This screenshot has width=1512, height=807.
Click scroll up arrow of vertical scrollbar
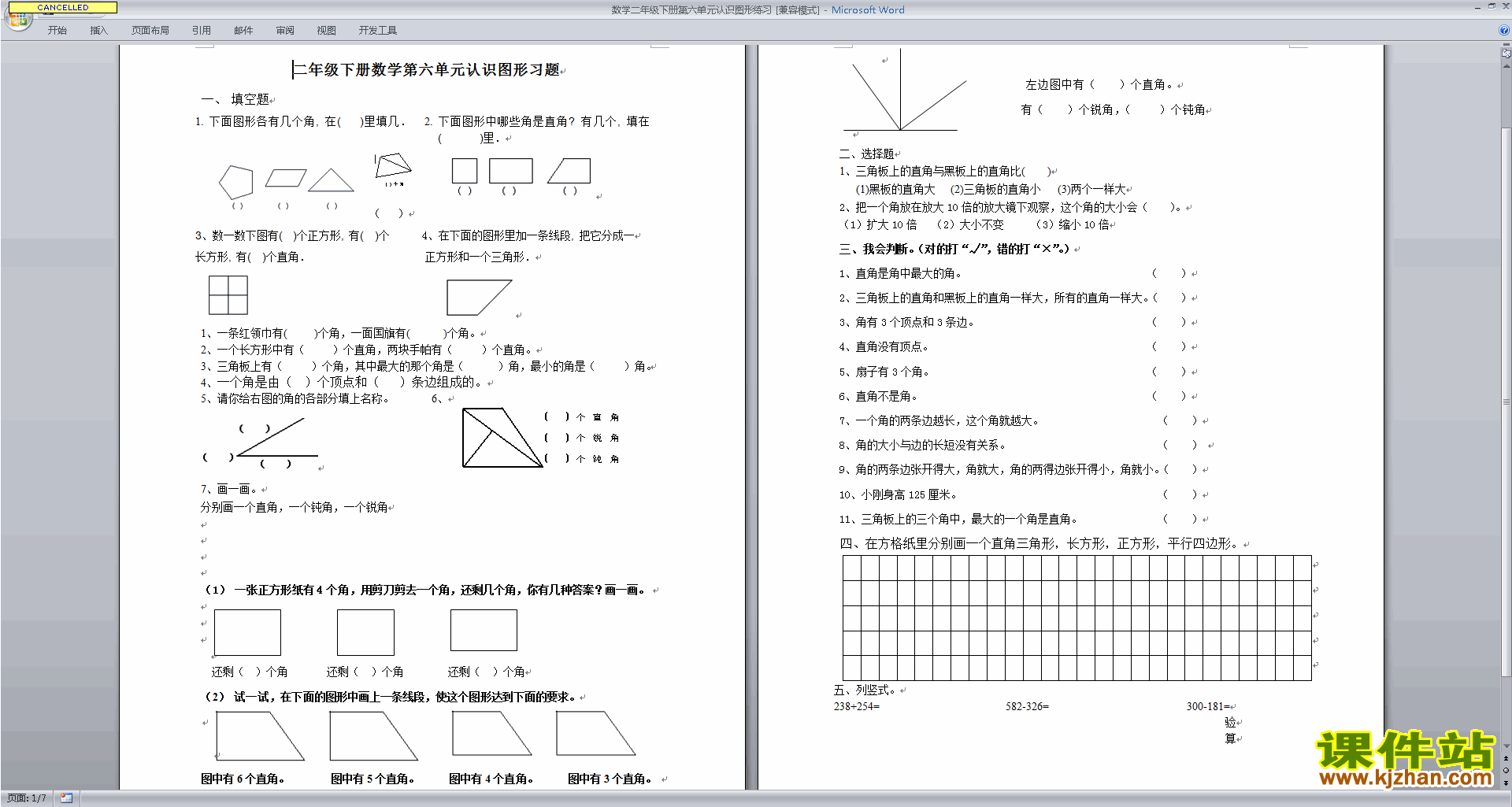[1506, 67]
